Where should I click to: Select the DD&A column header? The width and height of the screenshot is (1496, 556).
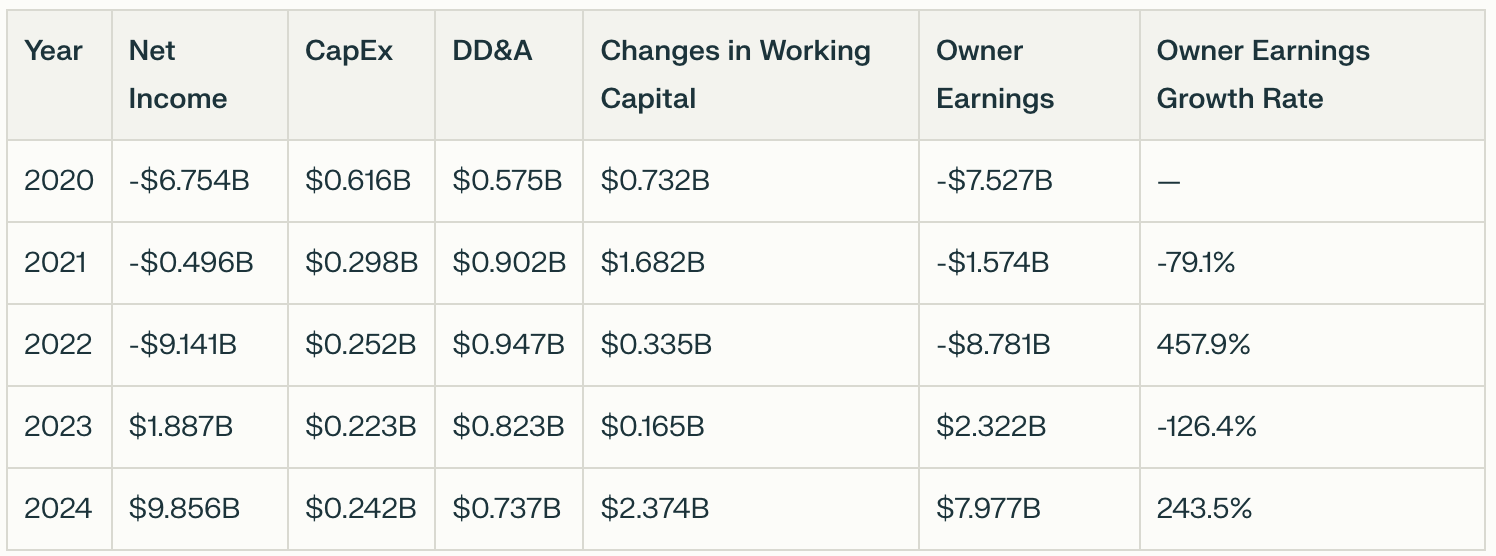[x=493, y=51]
